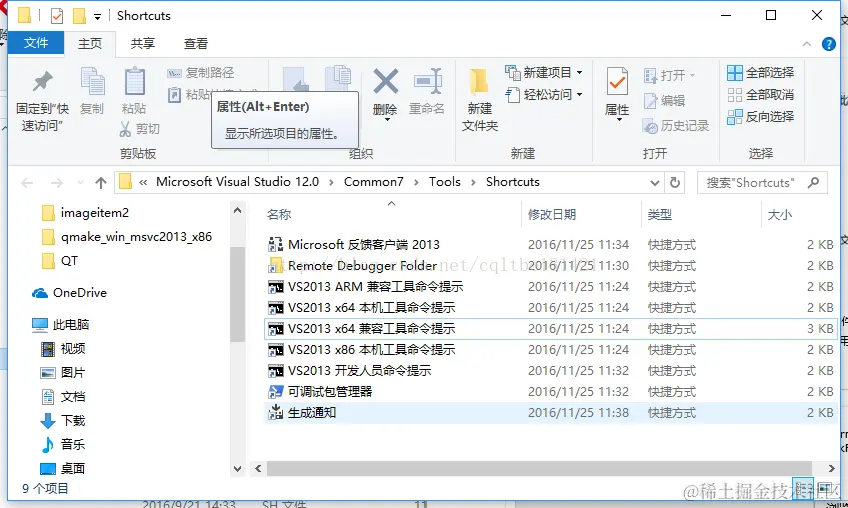Select 生成通知 shortcut
848x508 pixels.
tap(551, 413)
